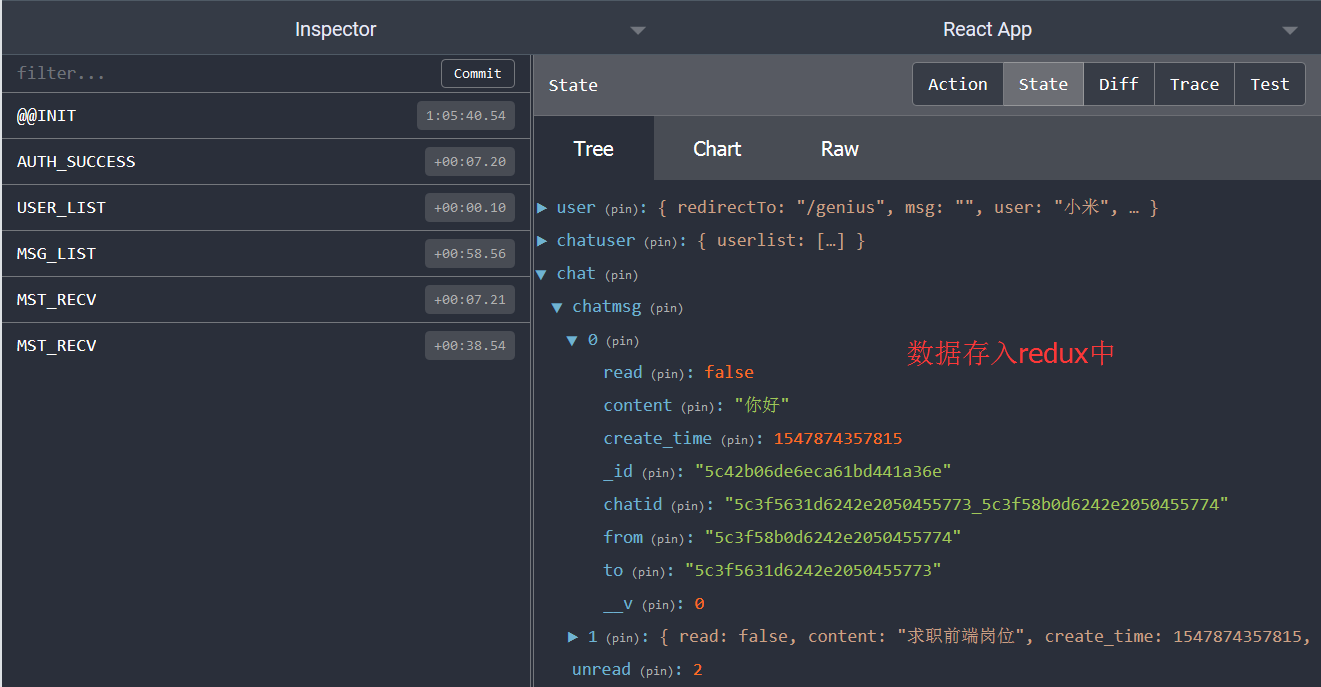
Task: Click the unread key label
Action: tap(601, 669)
